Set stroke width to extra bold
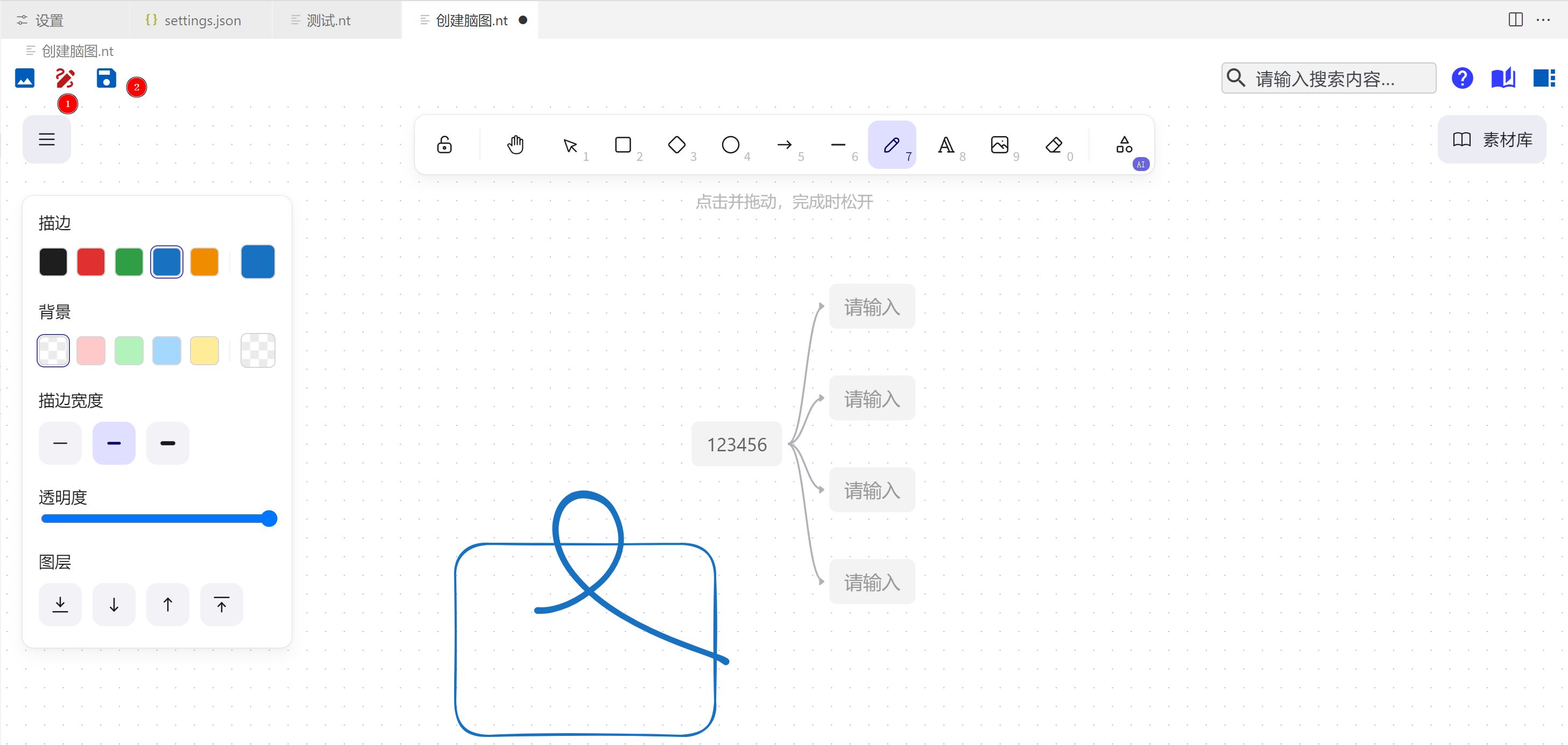The width and height of the screenshot is (1568, 745). point(167,443)
